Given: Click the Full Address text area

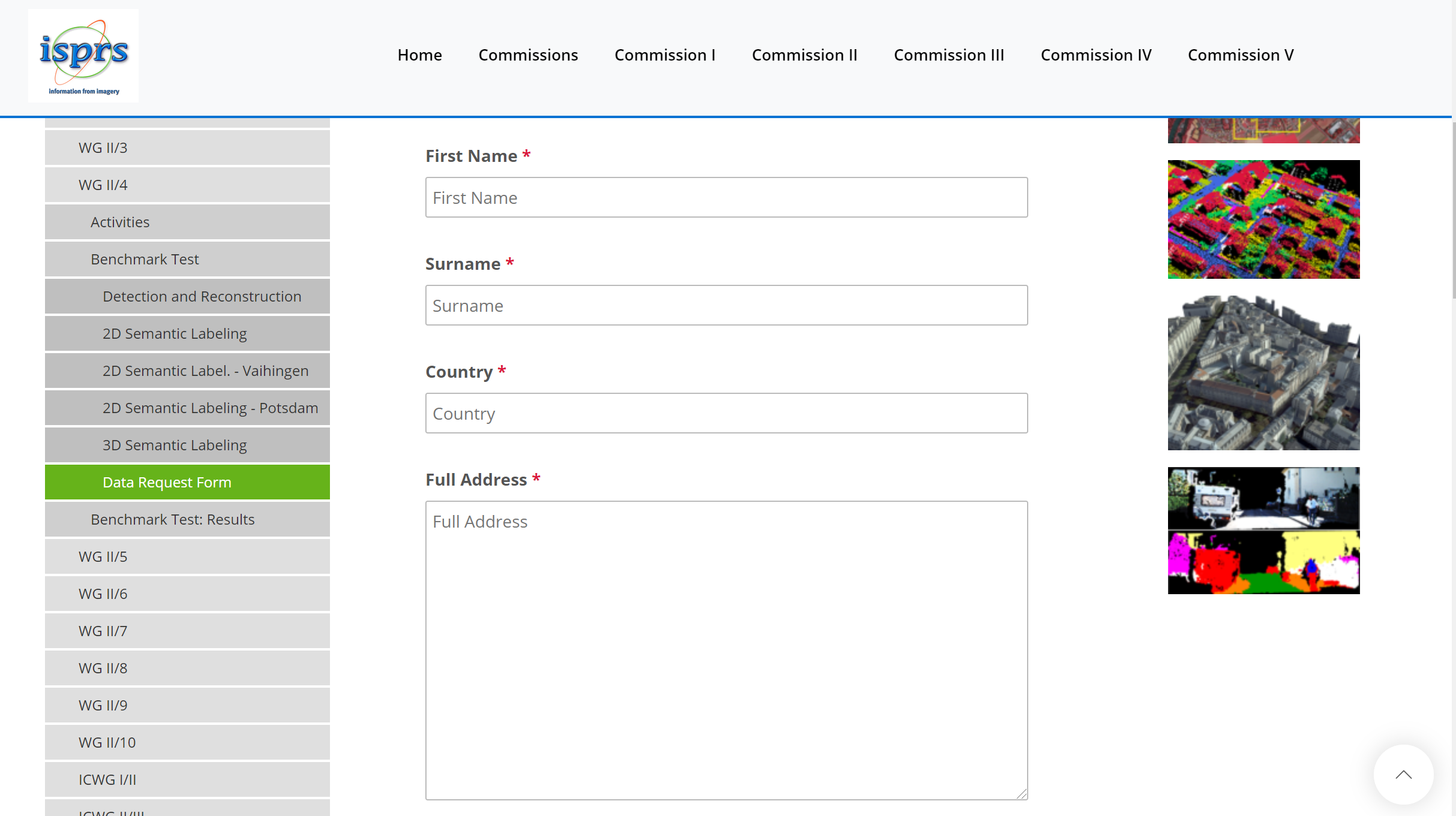Looking at the screenshot, I should [726, 650].
